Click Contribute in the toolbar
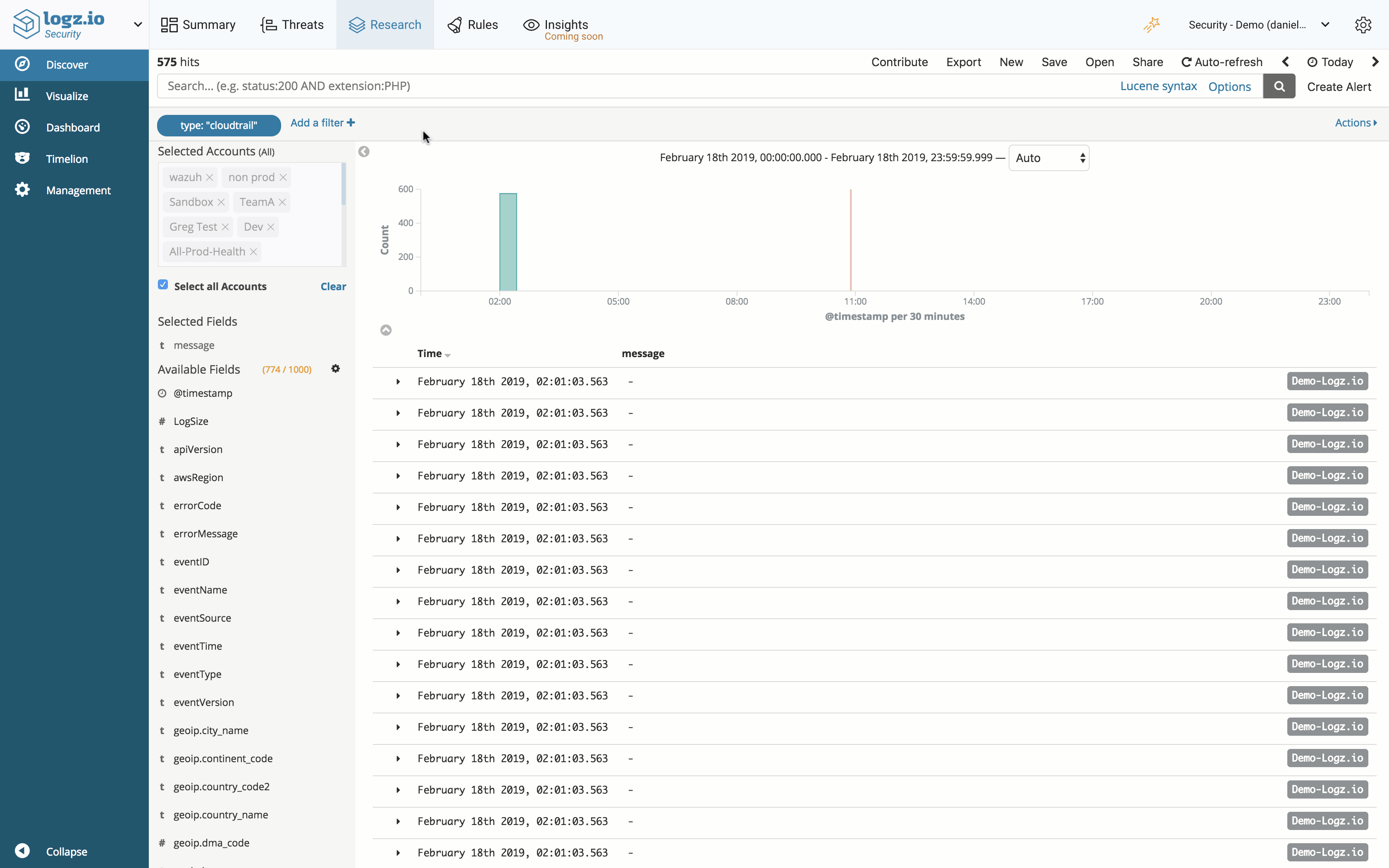1389x868 pixels. tap(900, 62)
